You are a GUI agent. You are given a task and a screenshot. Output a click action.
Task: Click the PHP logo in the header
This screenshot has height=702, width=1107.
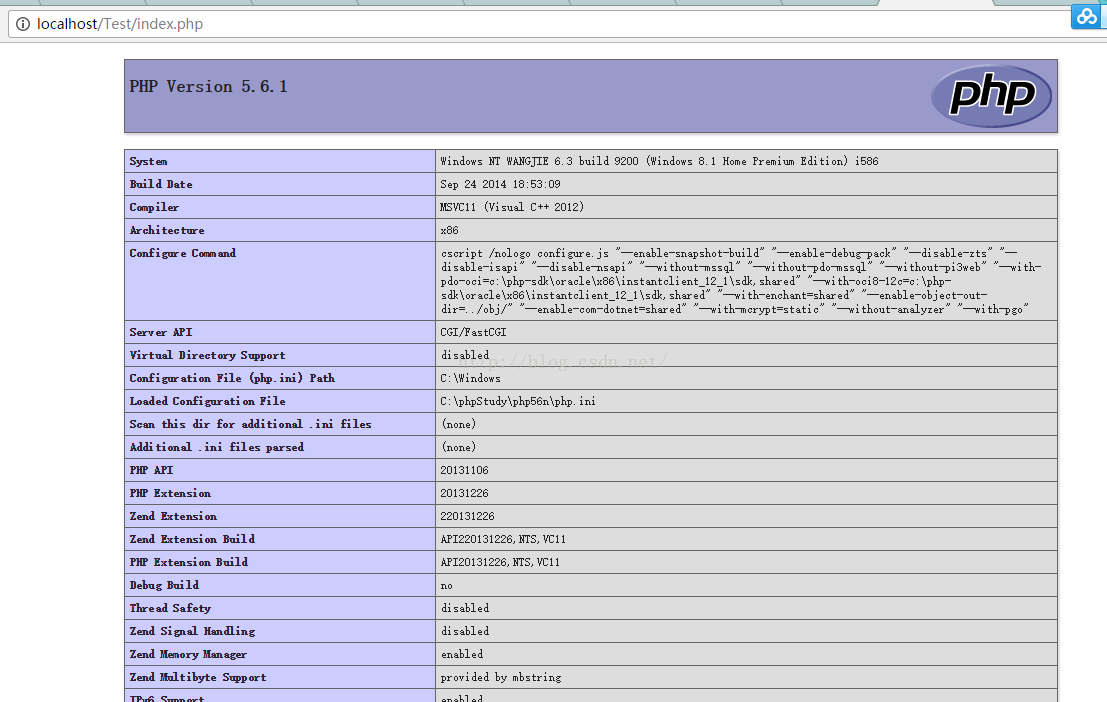coord(991,96)
